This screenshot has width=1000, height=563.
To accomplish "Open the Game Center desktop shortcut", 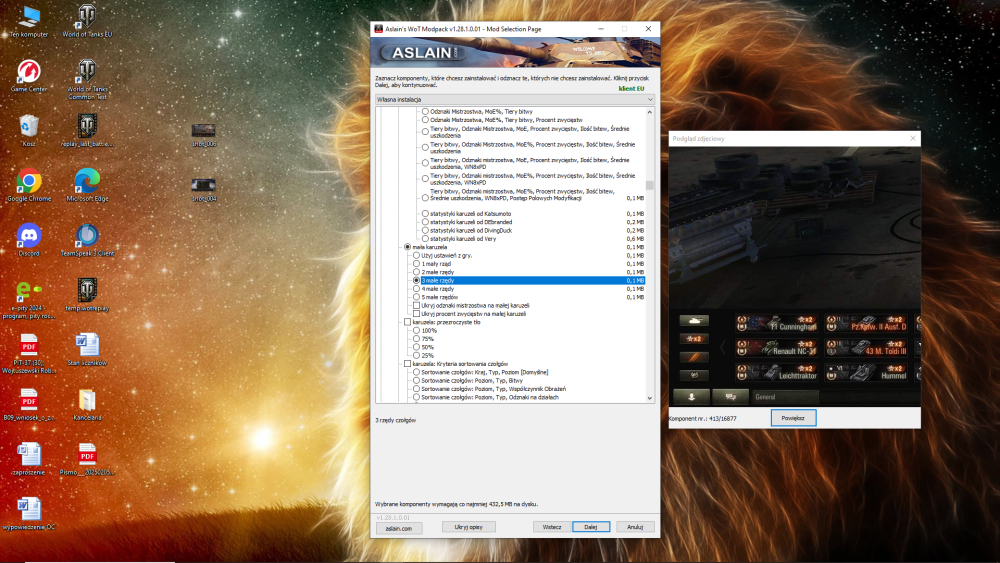I will click(29, 76).
